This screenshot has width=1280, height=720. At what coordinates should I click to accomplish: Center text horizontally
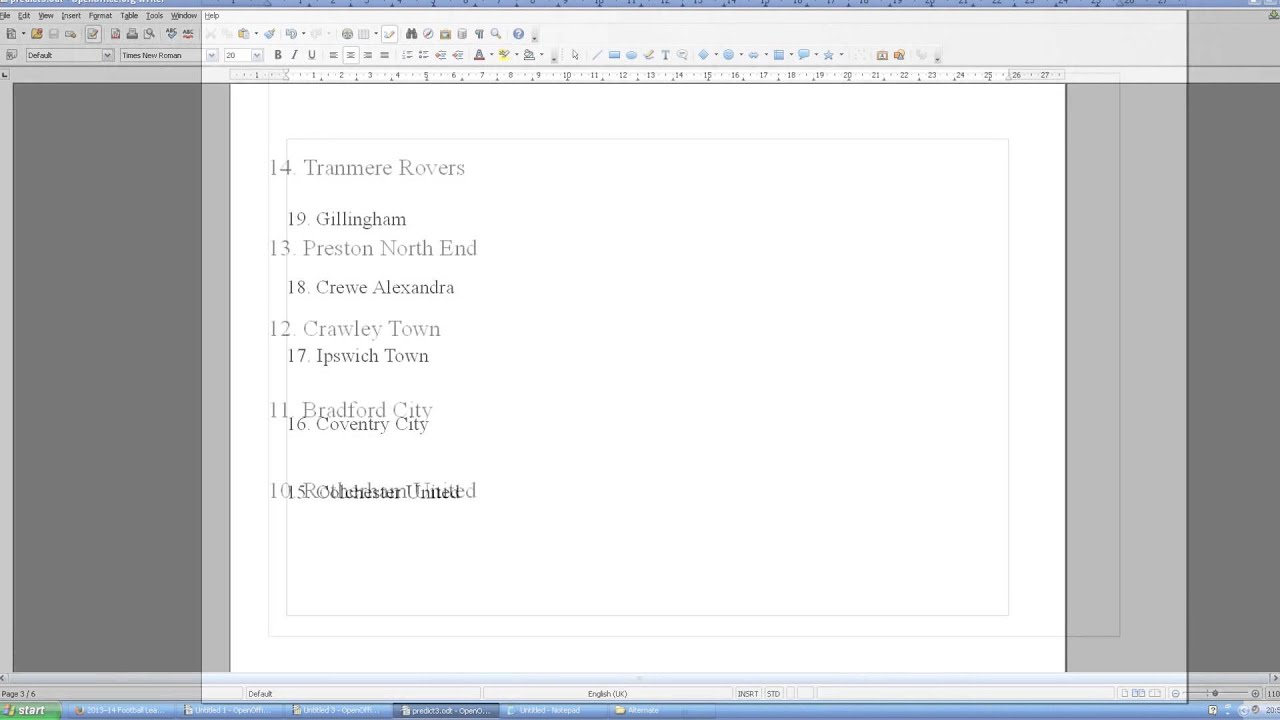[x=350, y=55]
